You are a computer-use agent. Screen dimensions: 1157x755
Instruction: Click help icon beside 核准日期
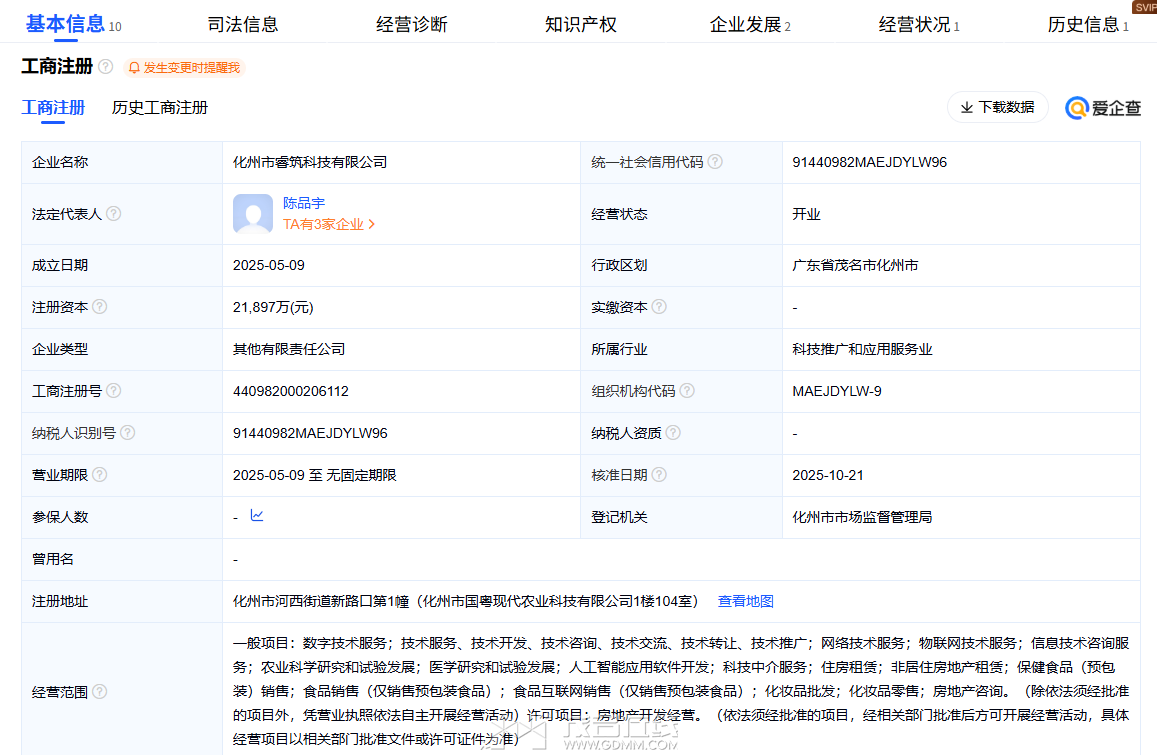[659, 475]
